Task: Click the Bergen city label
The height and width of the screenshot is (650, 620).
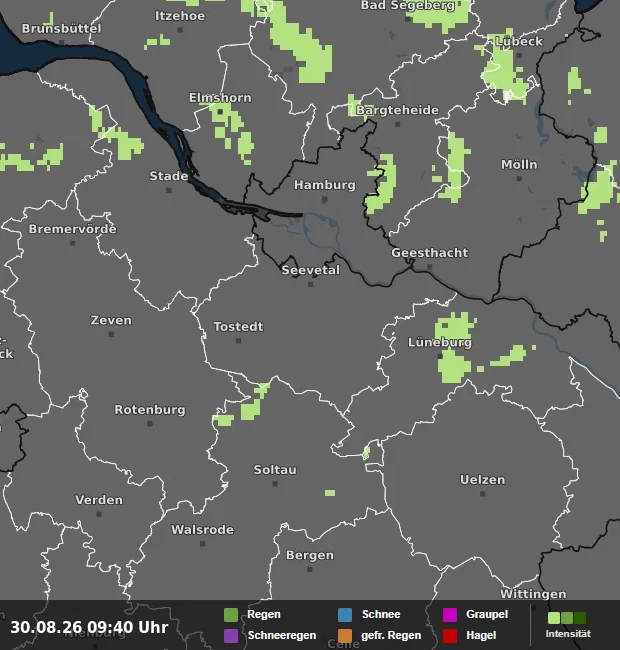Action: pyautogui.click(x=310, y=555)
